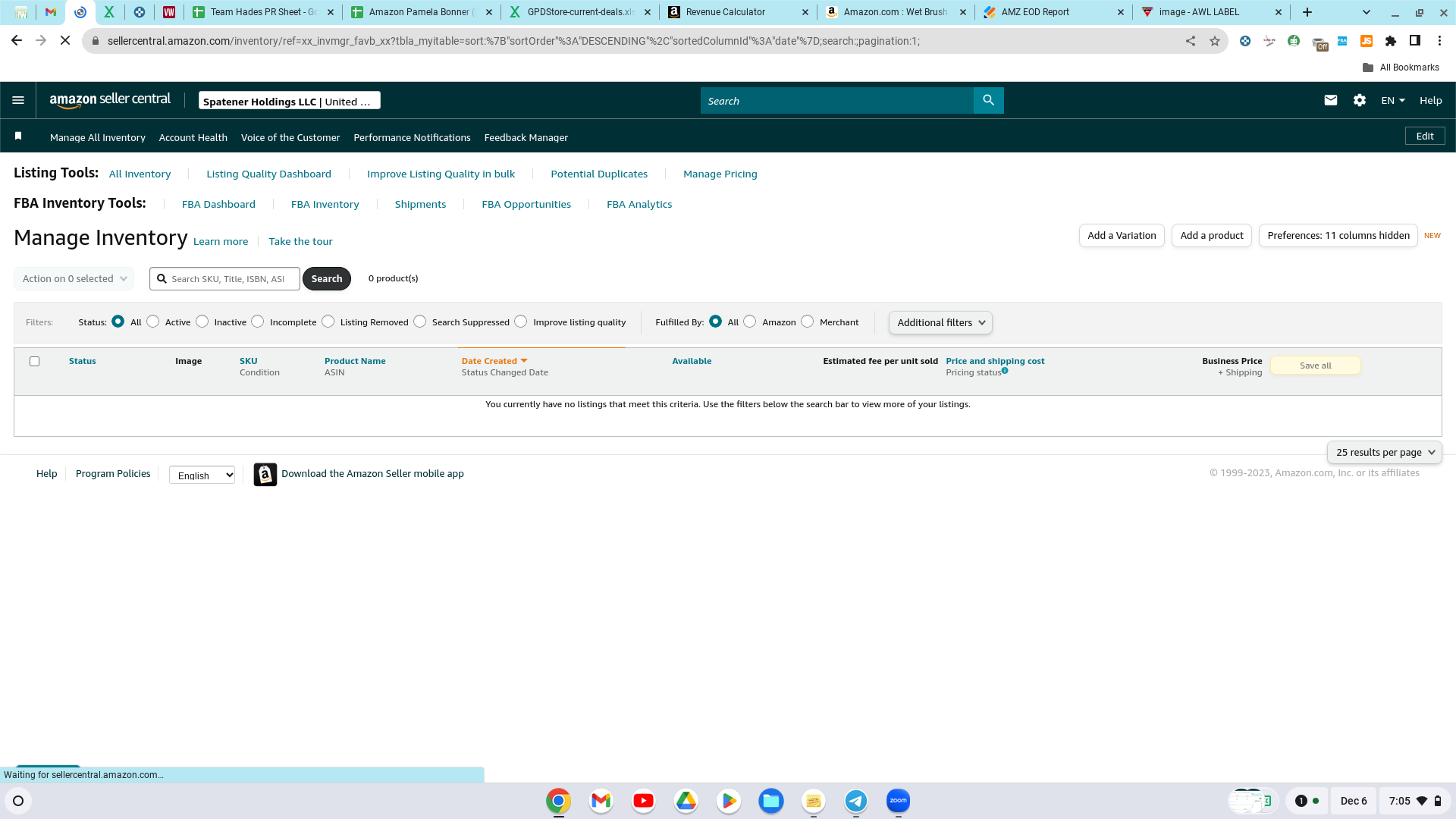
Task: Expand the Additional filters dropdown
Action: (940, 322)
